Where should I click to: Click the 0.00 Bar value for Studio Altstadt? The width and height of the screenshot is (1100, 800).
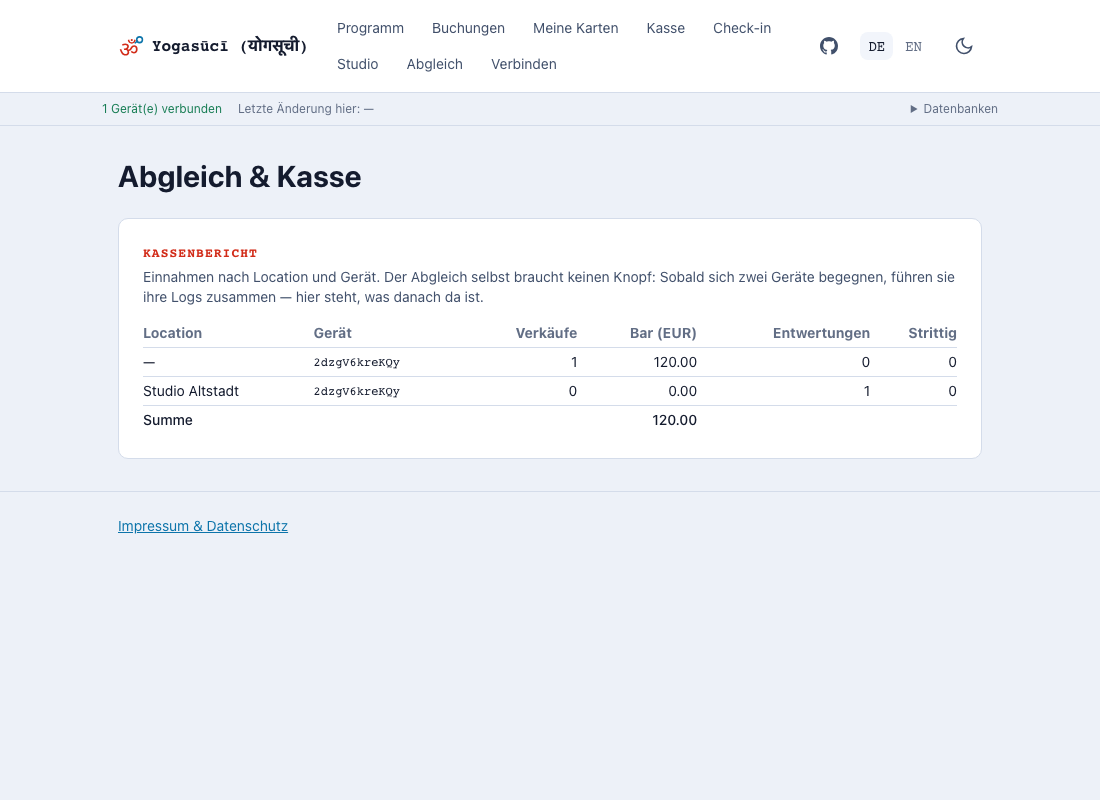[683, 392]
